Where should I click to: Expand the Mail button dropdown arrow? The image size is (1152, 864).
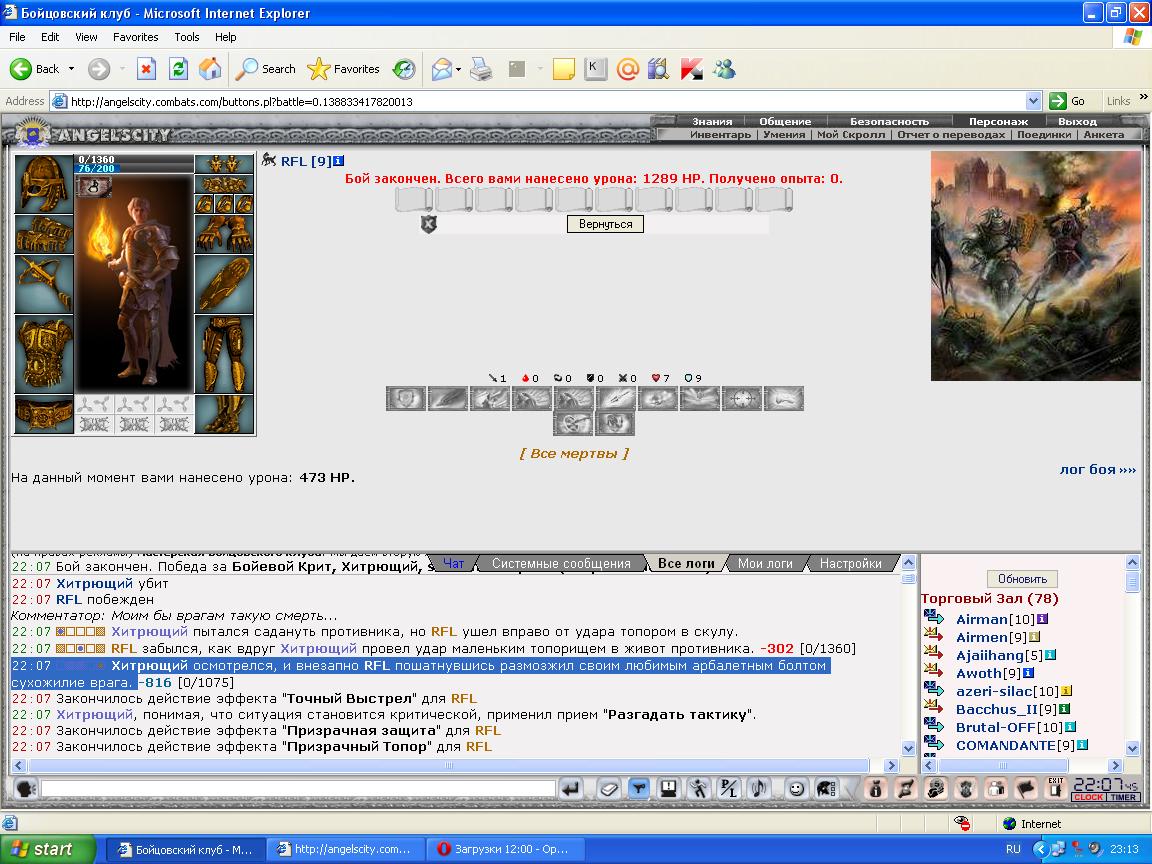pyautogui.click(x=458, y=69)
